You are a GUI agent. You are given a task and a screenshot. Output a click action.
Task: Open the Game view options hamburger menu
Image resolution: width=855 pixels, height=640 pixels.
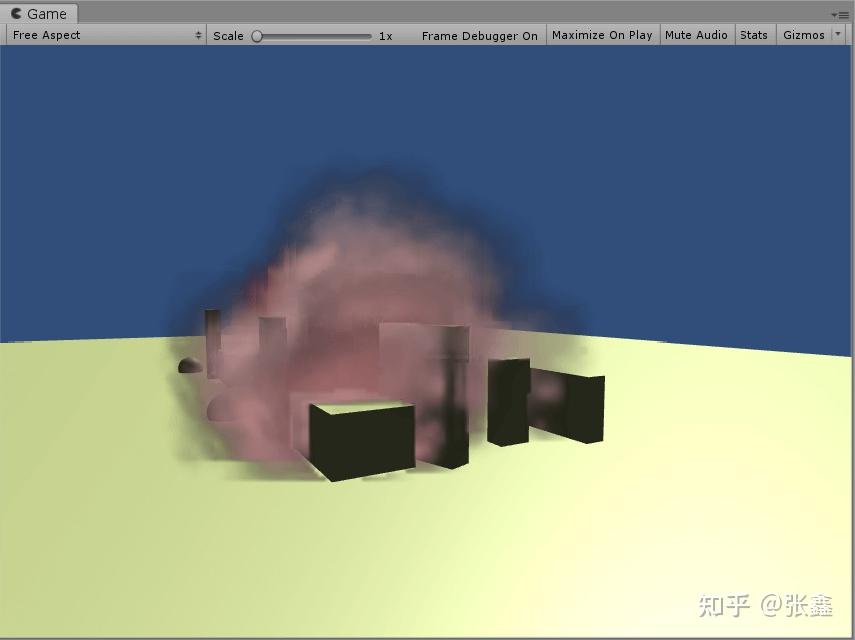click(843, 14)
